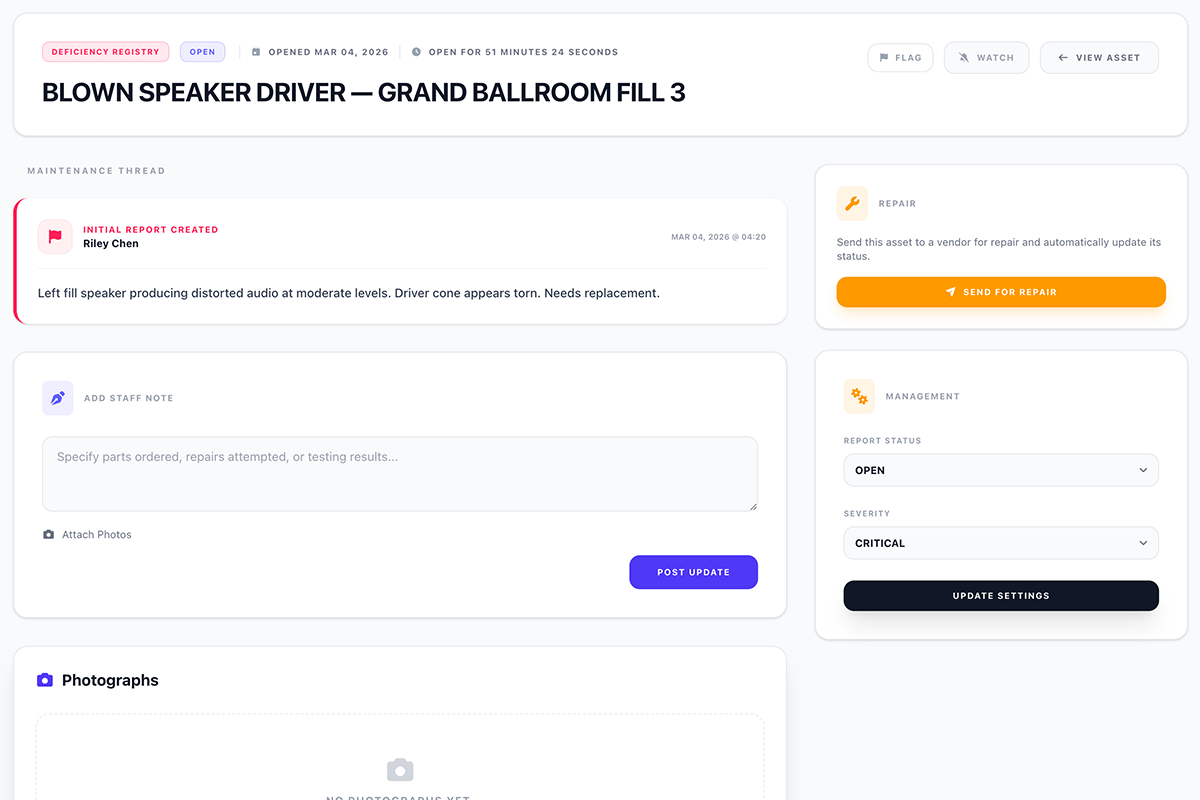Screen dimensions: 1200x800
Task: Open the Severity dropdown showing Critical
Action: point(1001,543)
